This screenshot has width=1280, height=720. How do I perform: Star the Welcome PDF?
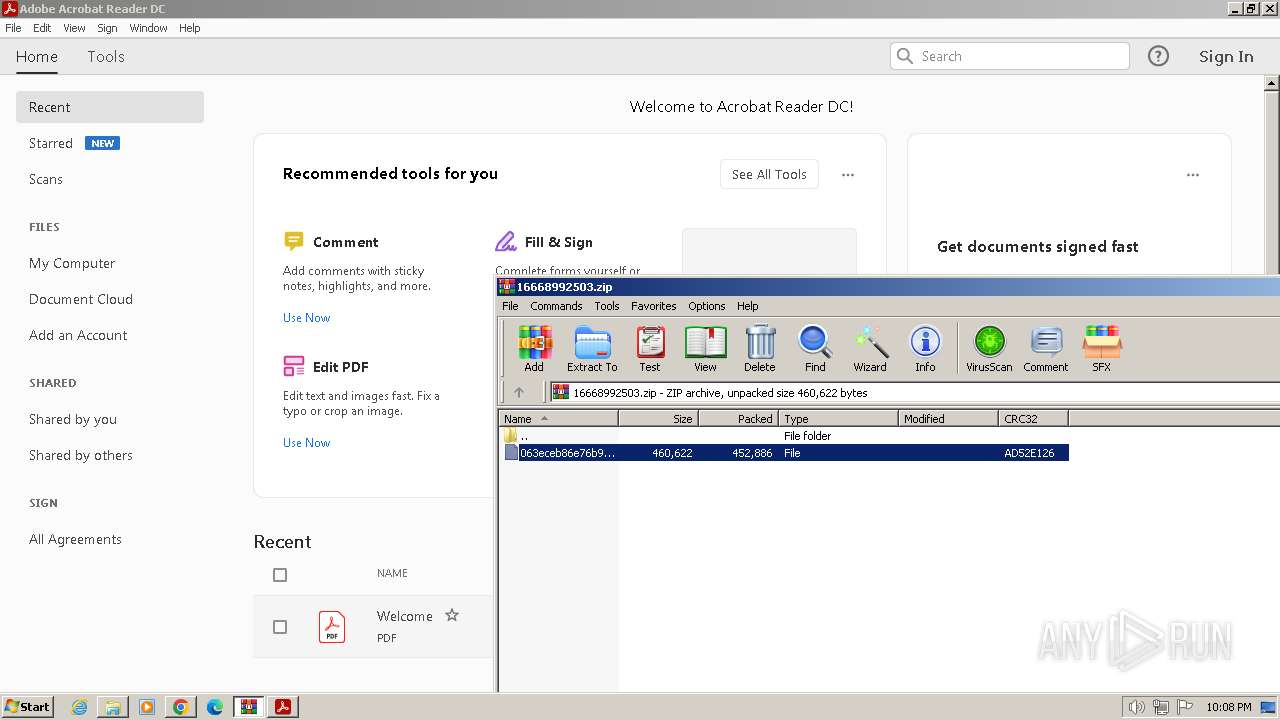tap(452, 615)
